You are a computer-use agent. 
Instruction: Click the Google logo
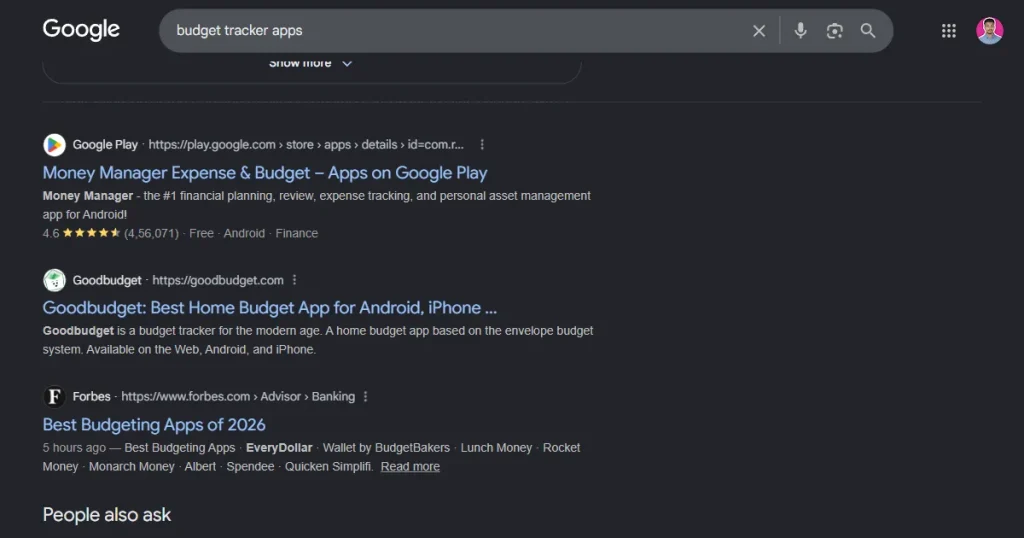pyautogui.click(x=81, y=30)
